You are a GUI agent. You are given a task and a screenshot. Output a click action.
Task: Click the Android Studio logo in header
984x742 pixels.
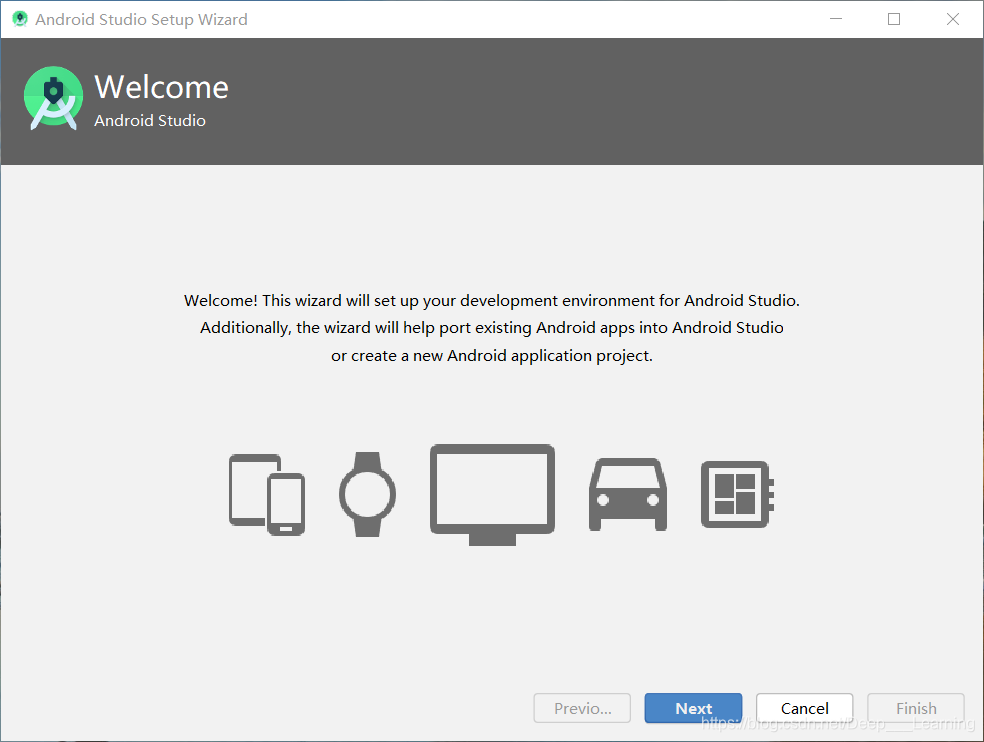pyautogui.click(x=53, y=98)
